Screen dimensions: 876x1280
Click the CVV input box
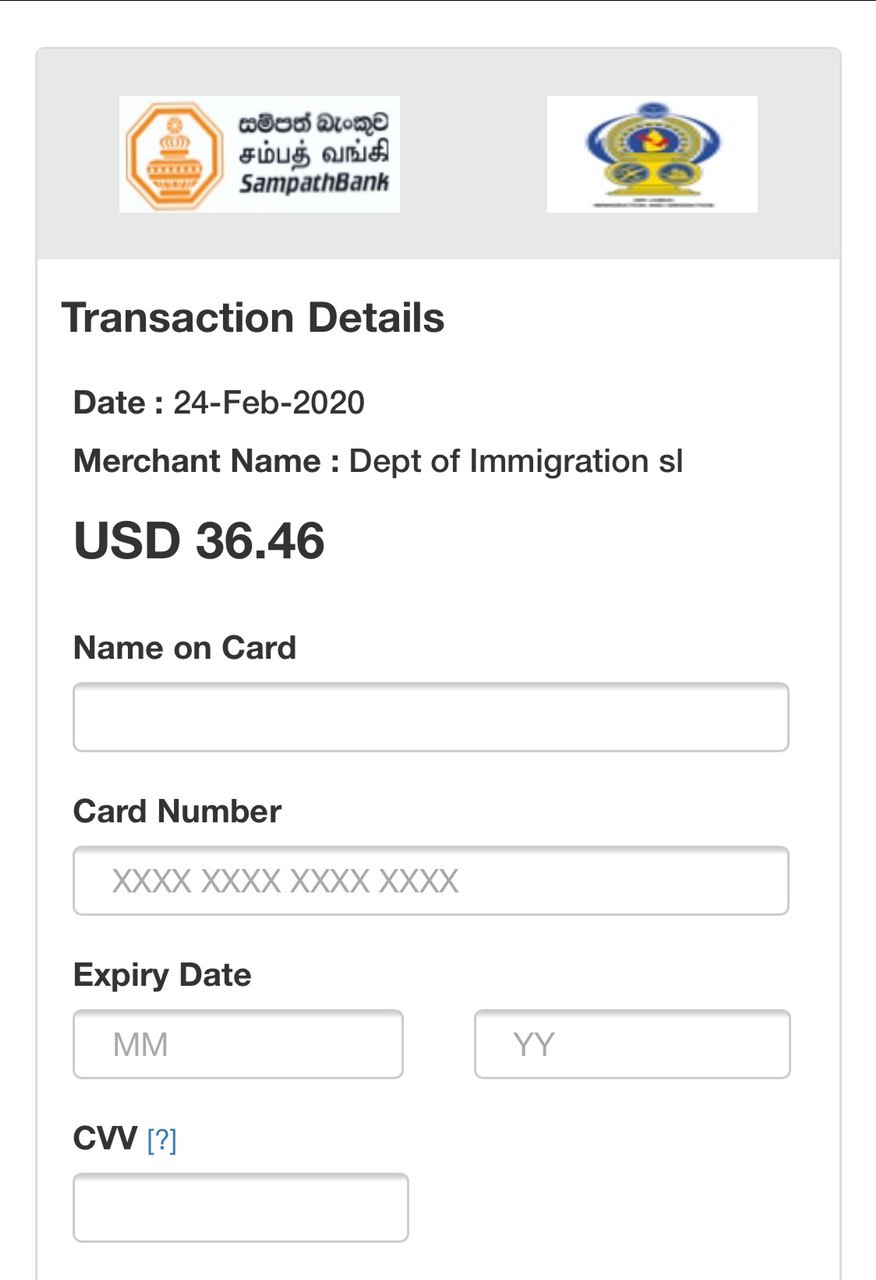(x=241, y=1208)
